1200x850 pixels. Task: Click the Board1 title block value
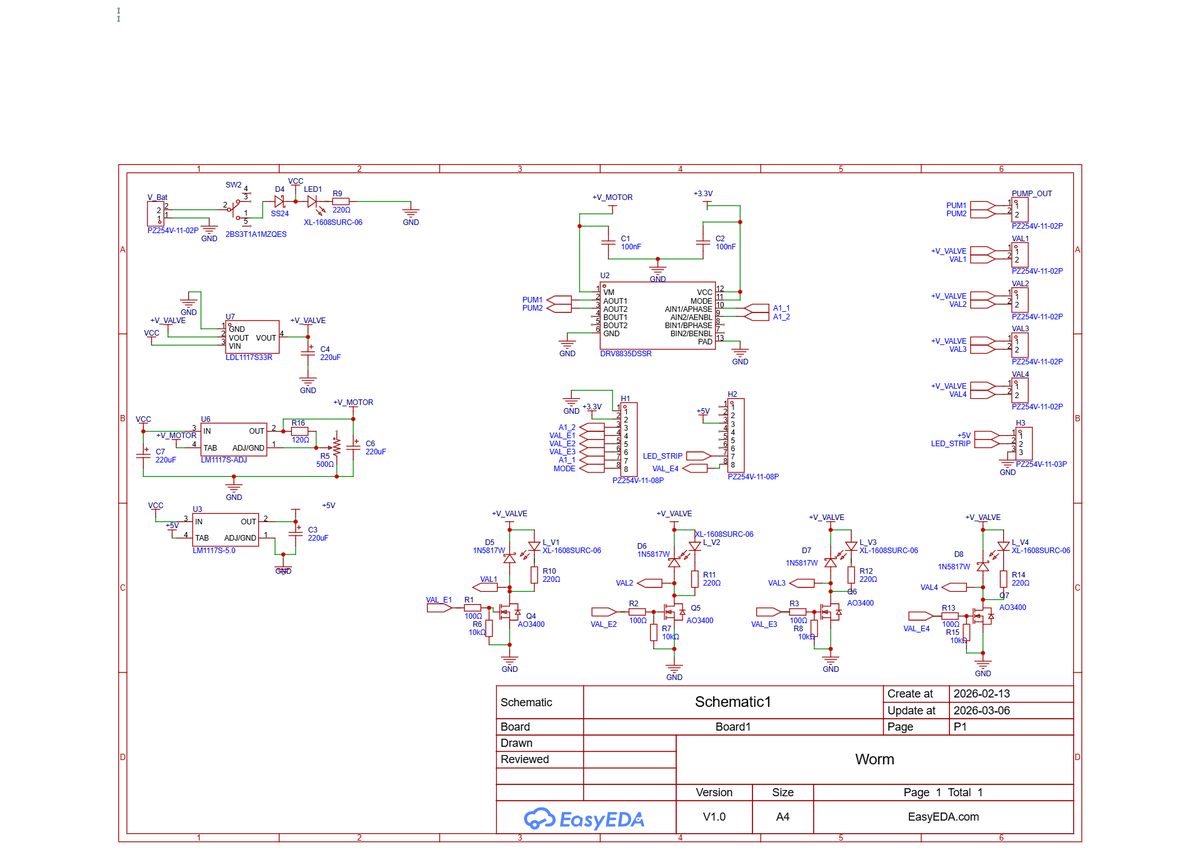(x=733, y=727)
